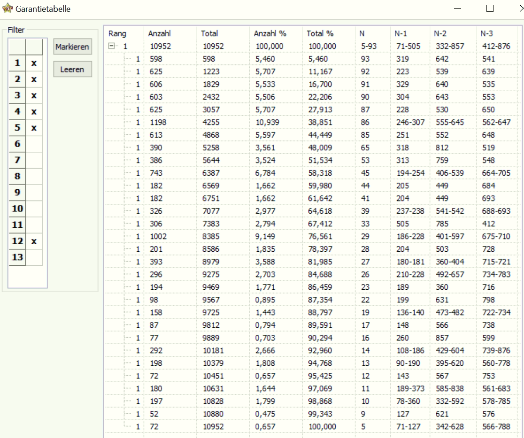The height and width of the screenshot is (438, 524).
Task: Click the N-2 cell 566
Action: 442,325
